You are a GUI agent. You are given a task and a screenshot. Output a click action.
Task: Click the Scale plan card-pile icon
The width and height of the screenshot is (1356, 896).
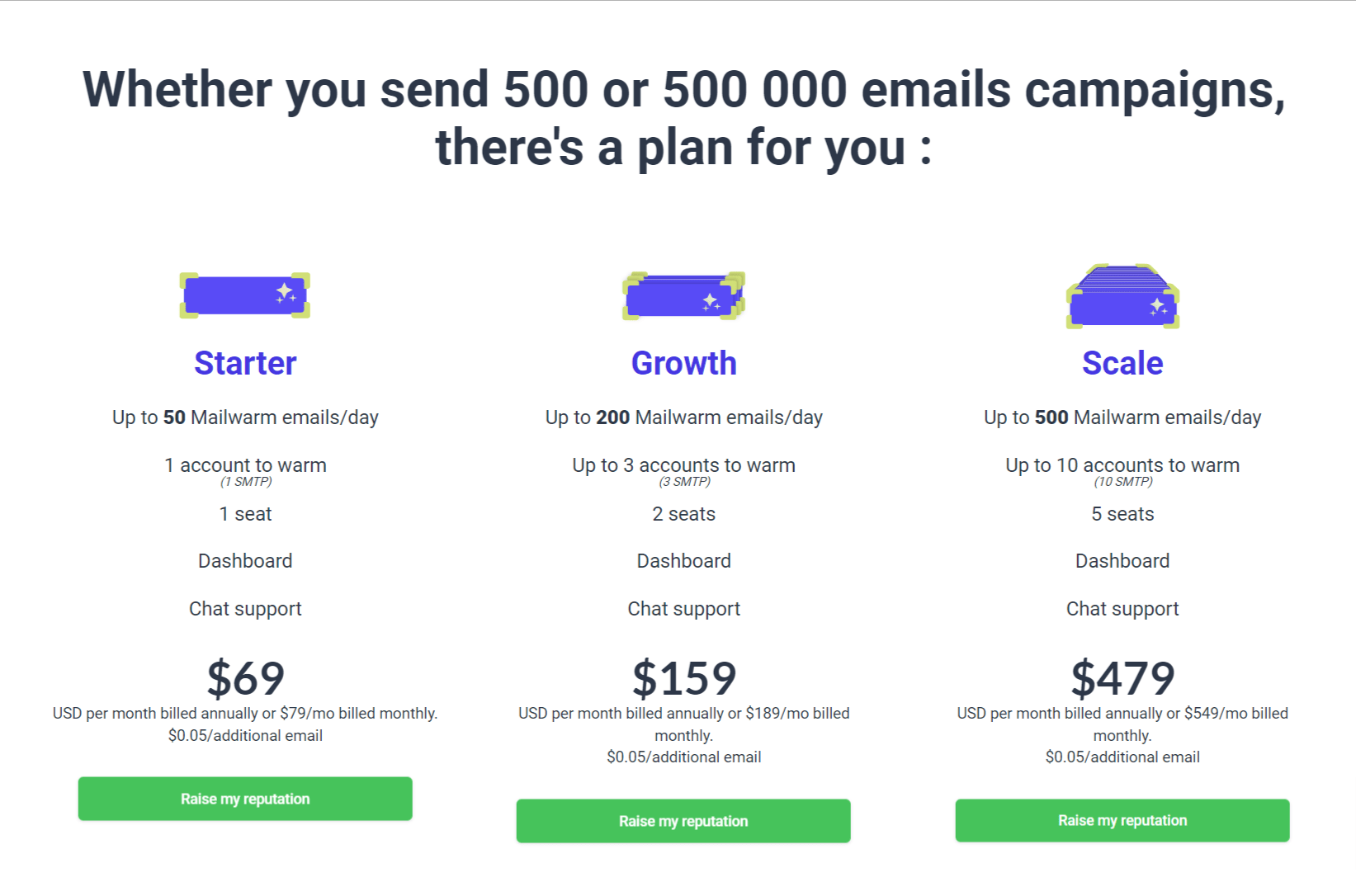pyautogui.click(x=1122, y=297)
